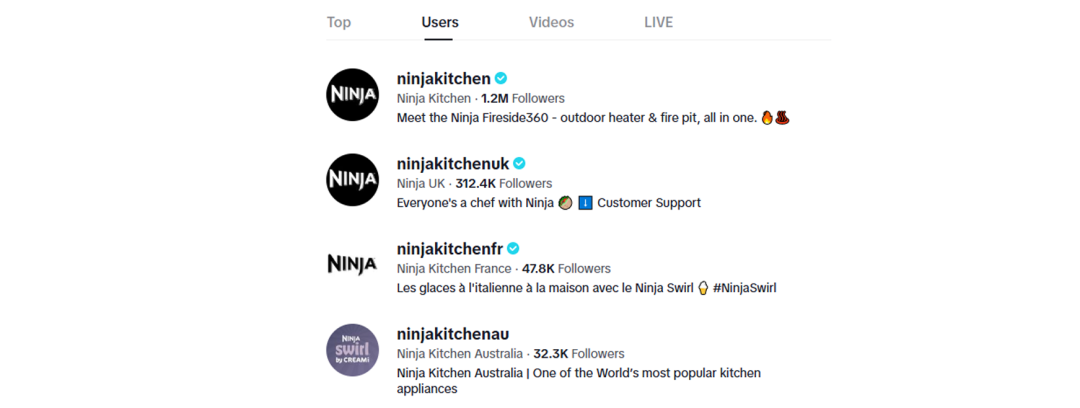The width and height of the screenshot is (1080, 408).
Task: Click the verified badge beside ninjakitchenfr
Action: 513,248
